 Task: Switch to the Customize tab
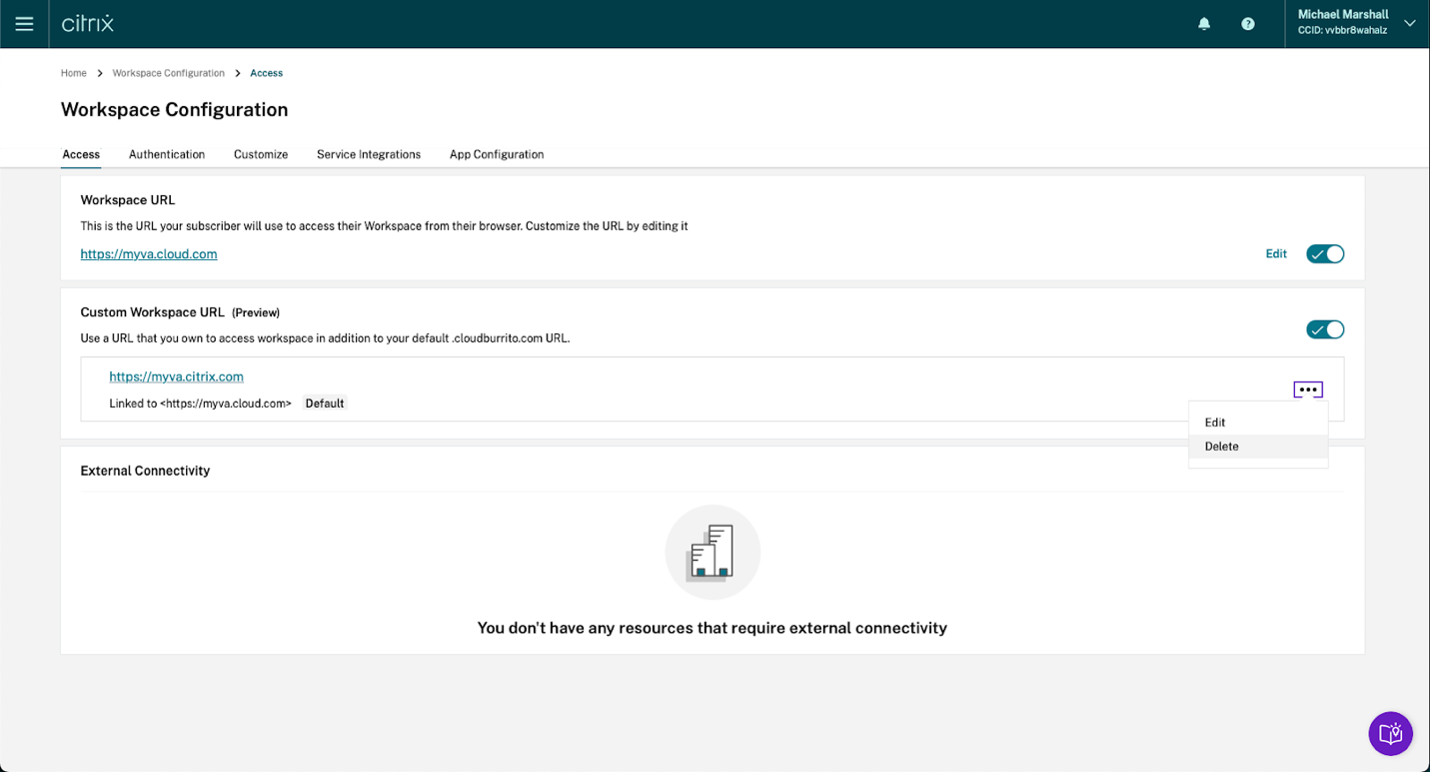(x=261, y=155)
